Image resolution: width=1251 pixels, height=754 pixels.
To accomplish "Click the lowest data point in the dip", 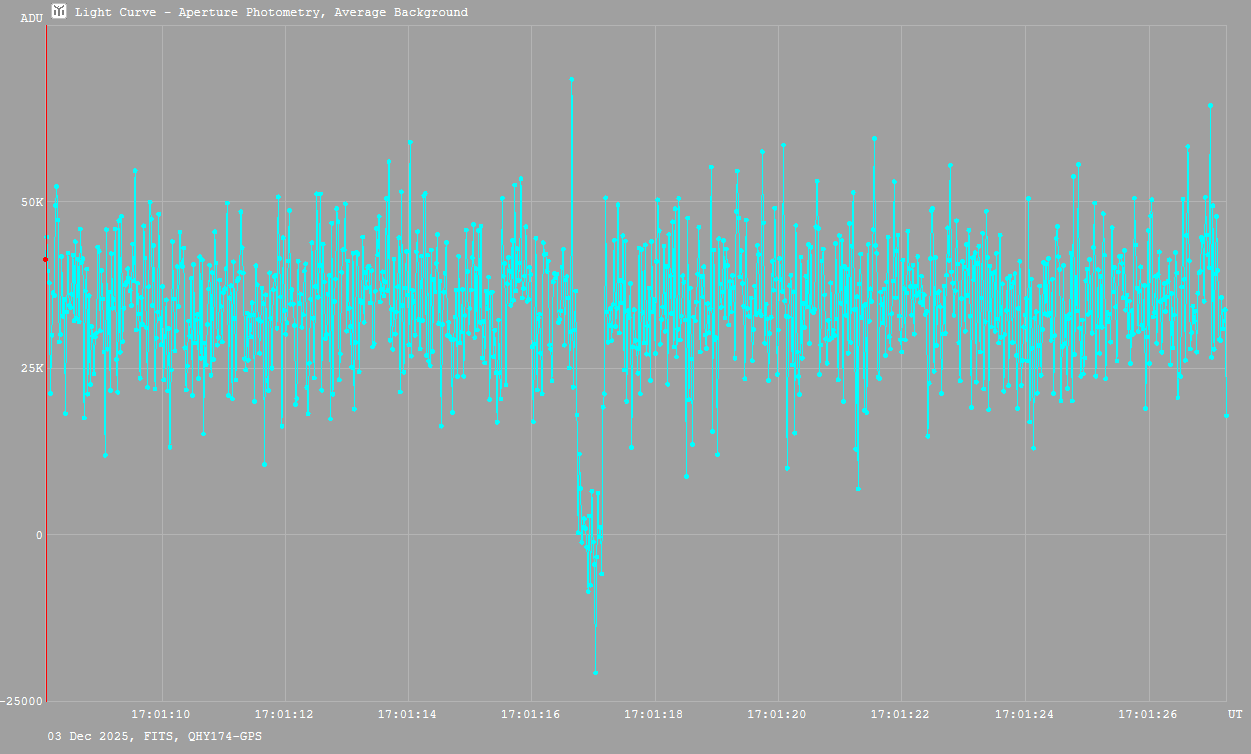I will click(x=595, y=673).
